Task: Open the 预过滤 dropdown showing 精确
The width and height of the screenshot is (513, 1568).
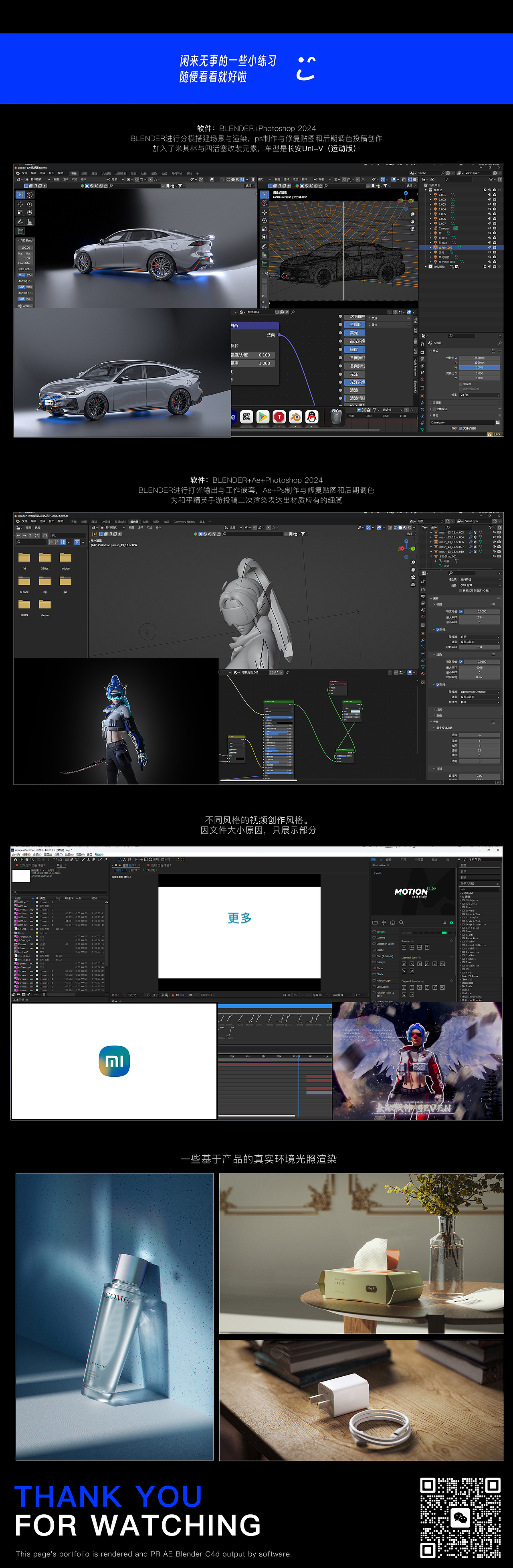Action: coord(479,702)
